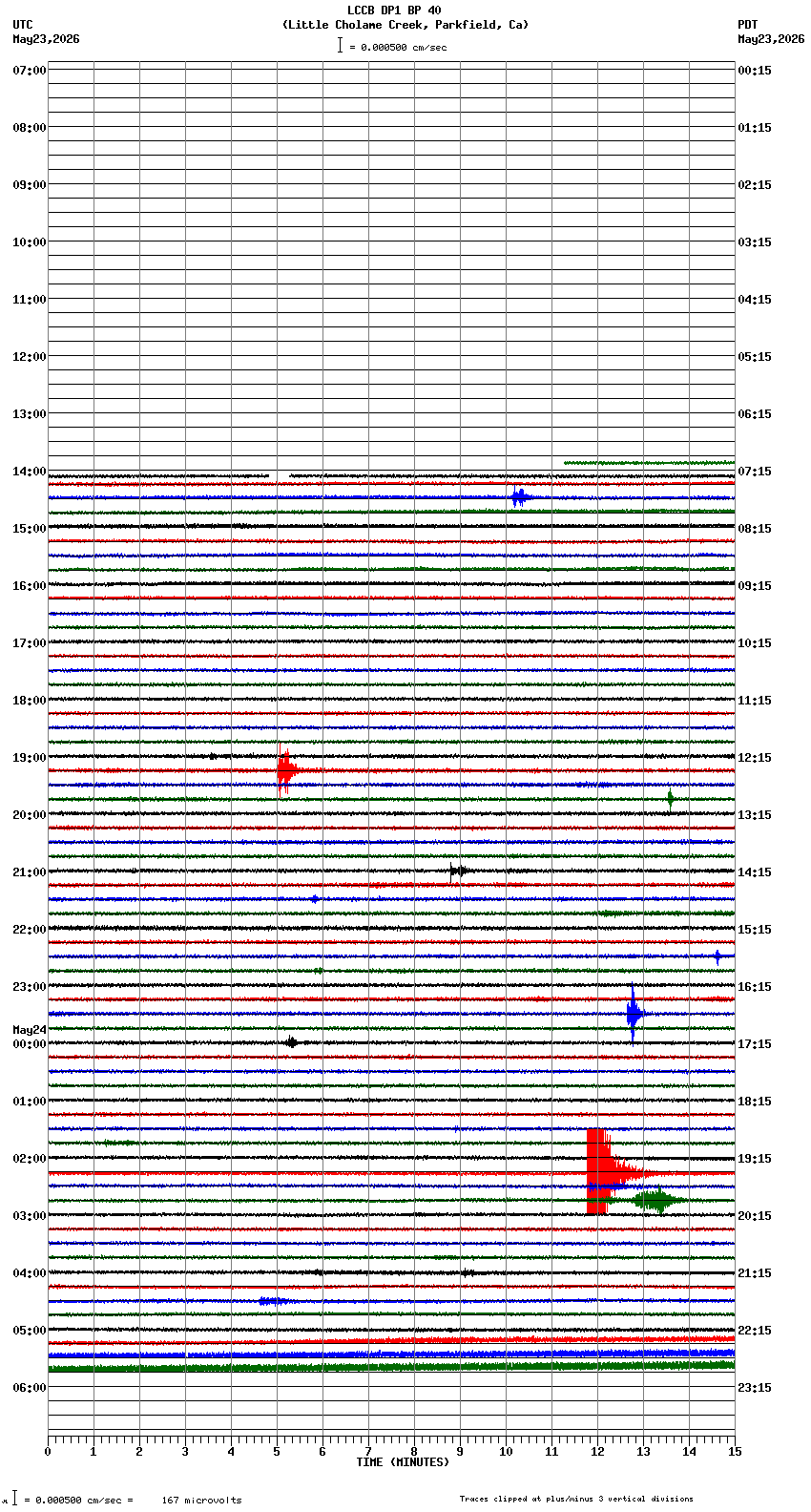
Task: Click the thick noisy green trace before 06:00
Action: 391,1368
